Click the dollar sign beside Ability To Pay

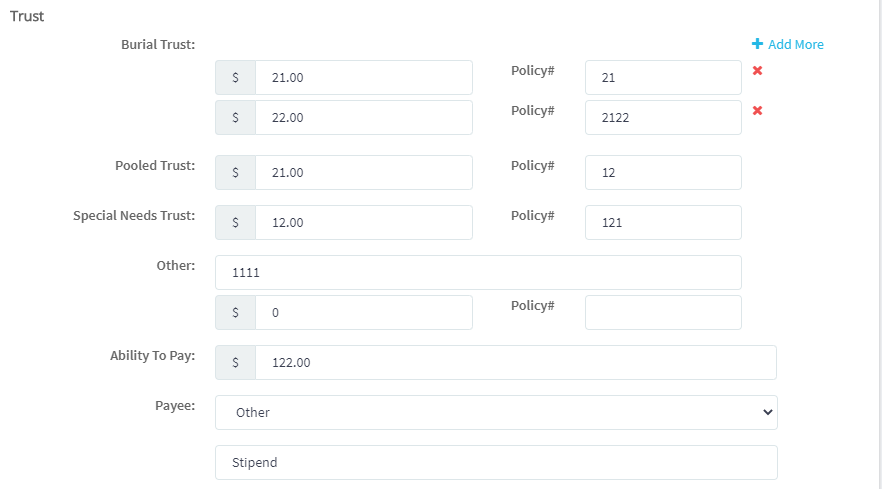[x=235, y=363]
